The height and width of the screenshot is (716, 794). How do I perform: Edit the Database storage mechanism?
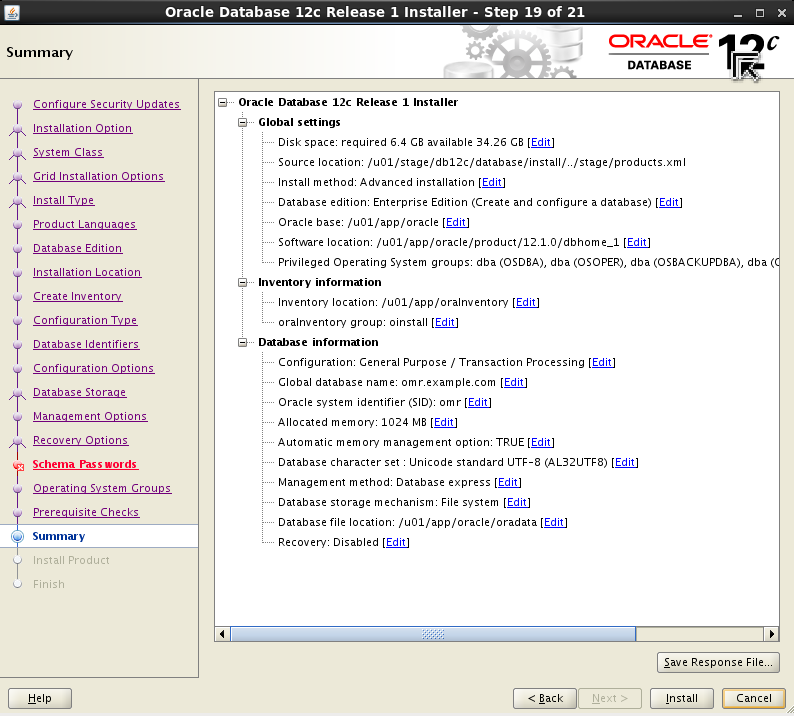point(517,502)
